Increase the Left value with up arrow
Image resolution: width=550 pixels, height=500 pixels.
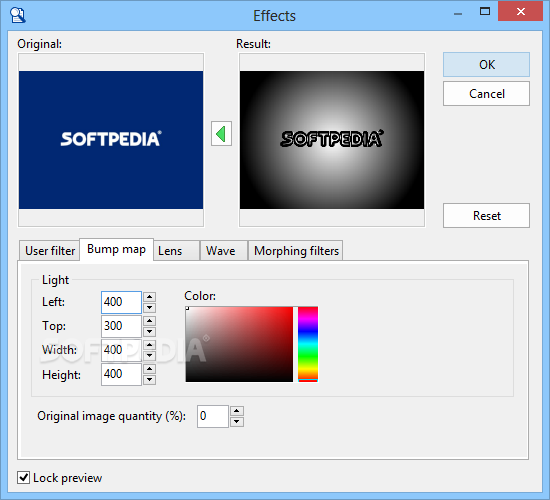(x=149, y=297)
